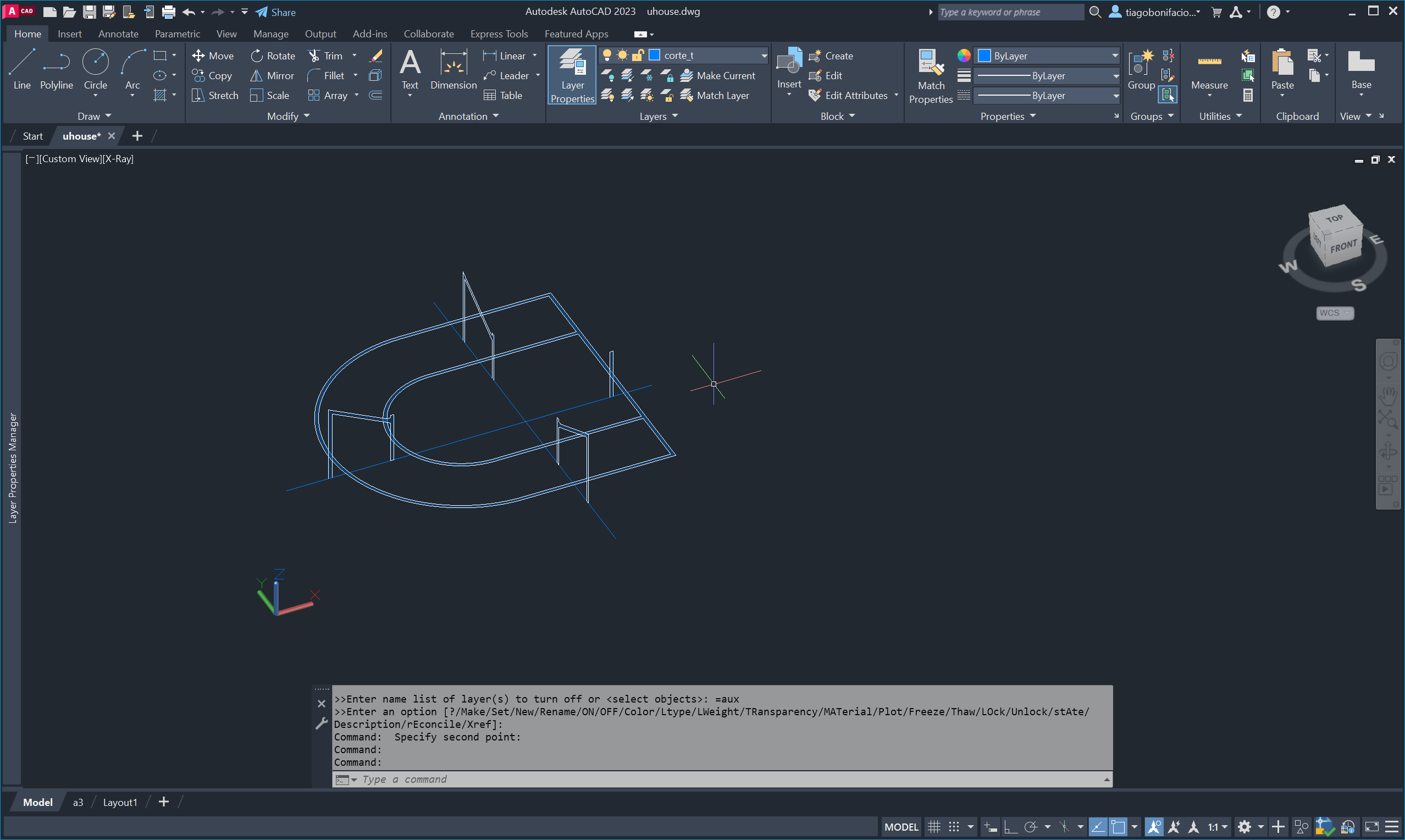Screen dimensions: 1405x840
Task: Expand the ByLayer color dropdown
Action: [1114, 56]
